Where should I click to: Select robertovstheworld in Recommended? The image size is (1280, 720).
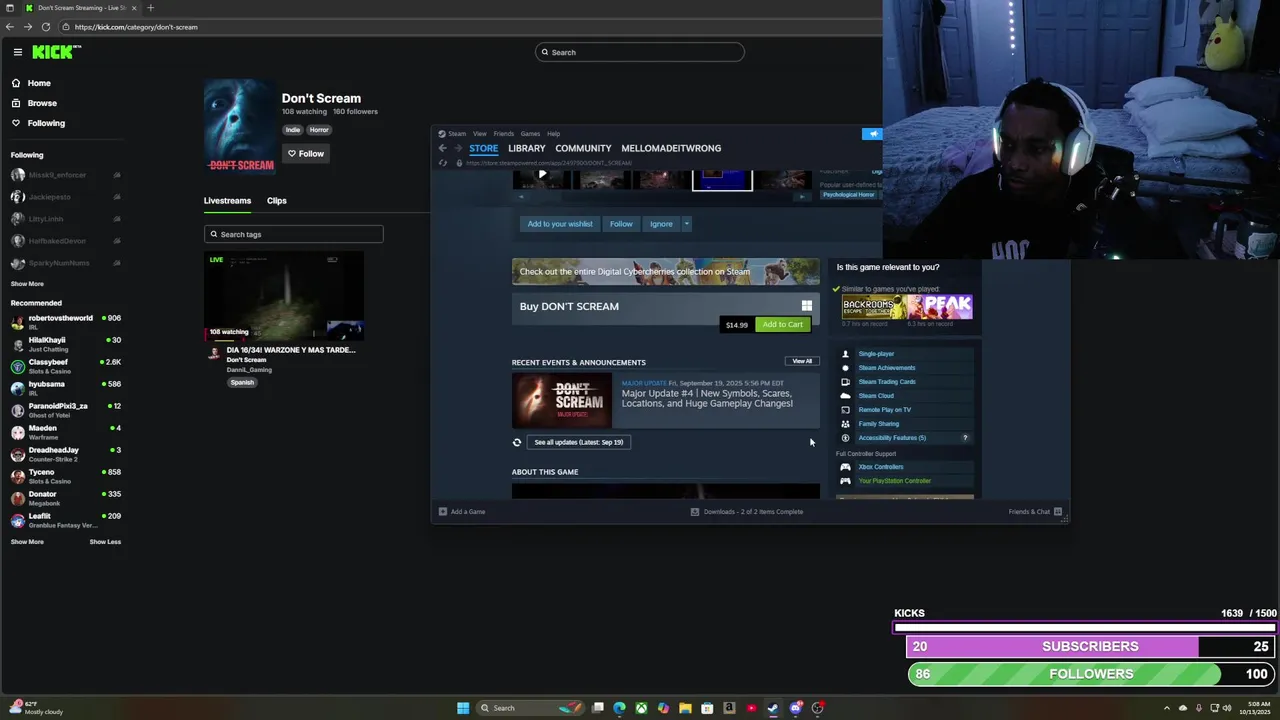coord(66,322)
